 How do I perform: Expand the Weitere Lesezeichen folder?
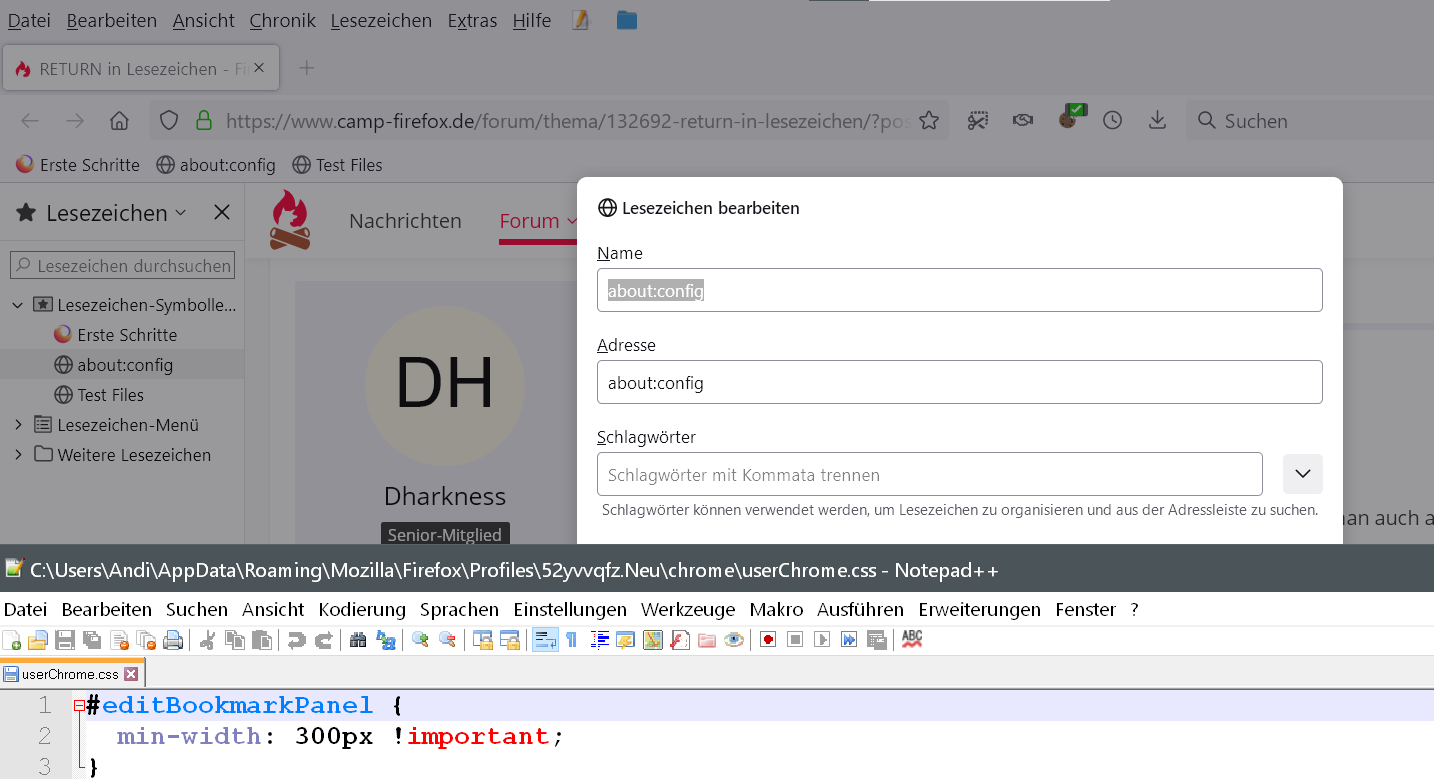pyautogui.click(x=18, y=455)
